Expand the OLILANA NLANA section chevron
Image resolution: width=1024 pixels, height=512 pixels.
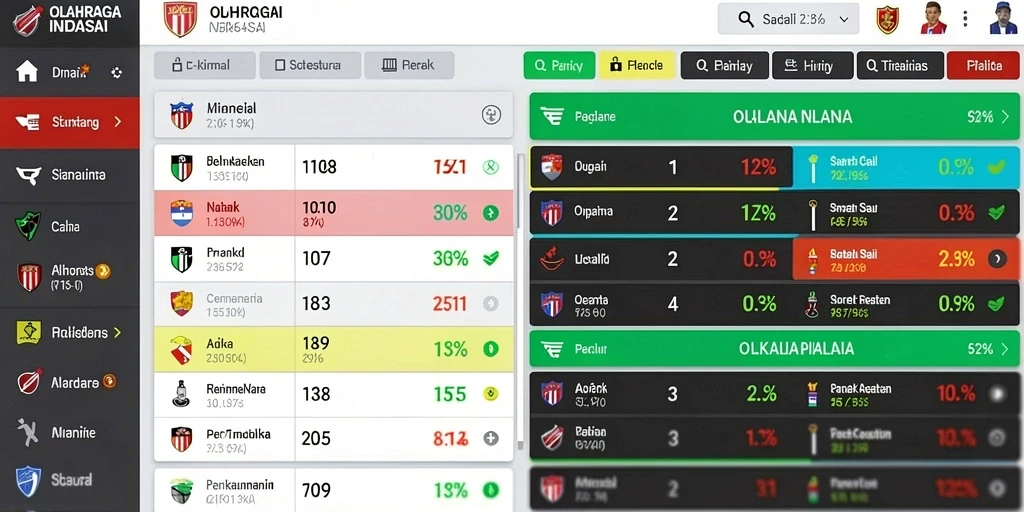tap(1005, 117)
